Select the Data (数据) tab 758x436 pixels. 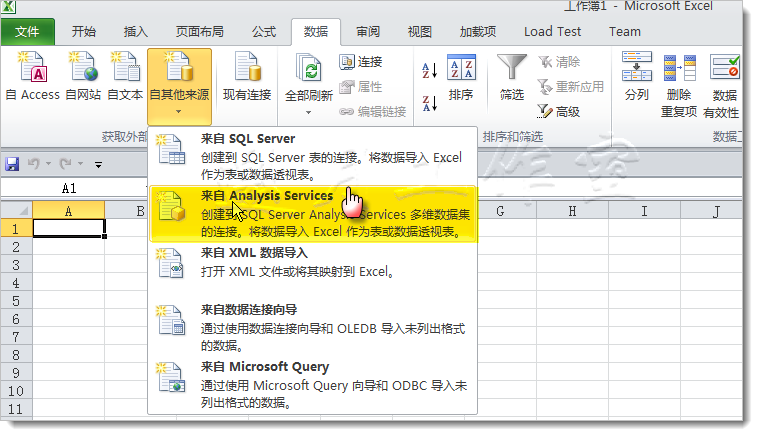(316, 32)
